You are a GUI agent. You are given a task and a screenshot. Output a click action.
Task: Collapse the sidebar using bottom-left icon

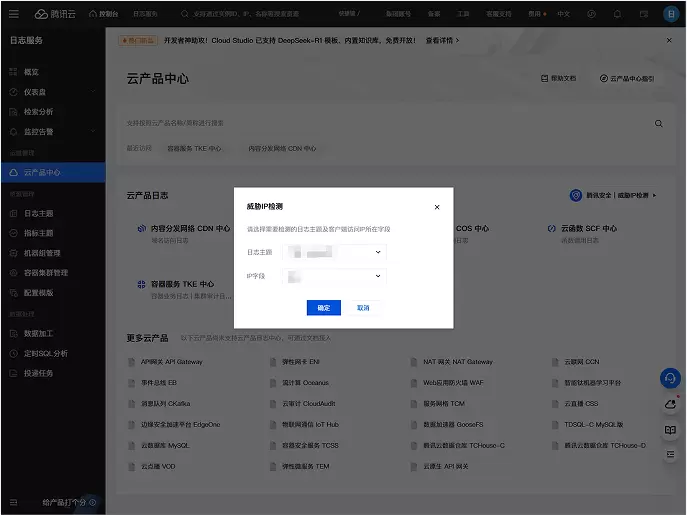point(13,501)
